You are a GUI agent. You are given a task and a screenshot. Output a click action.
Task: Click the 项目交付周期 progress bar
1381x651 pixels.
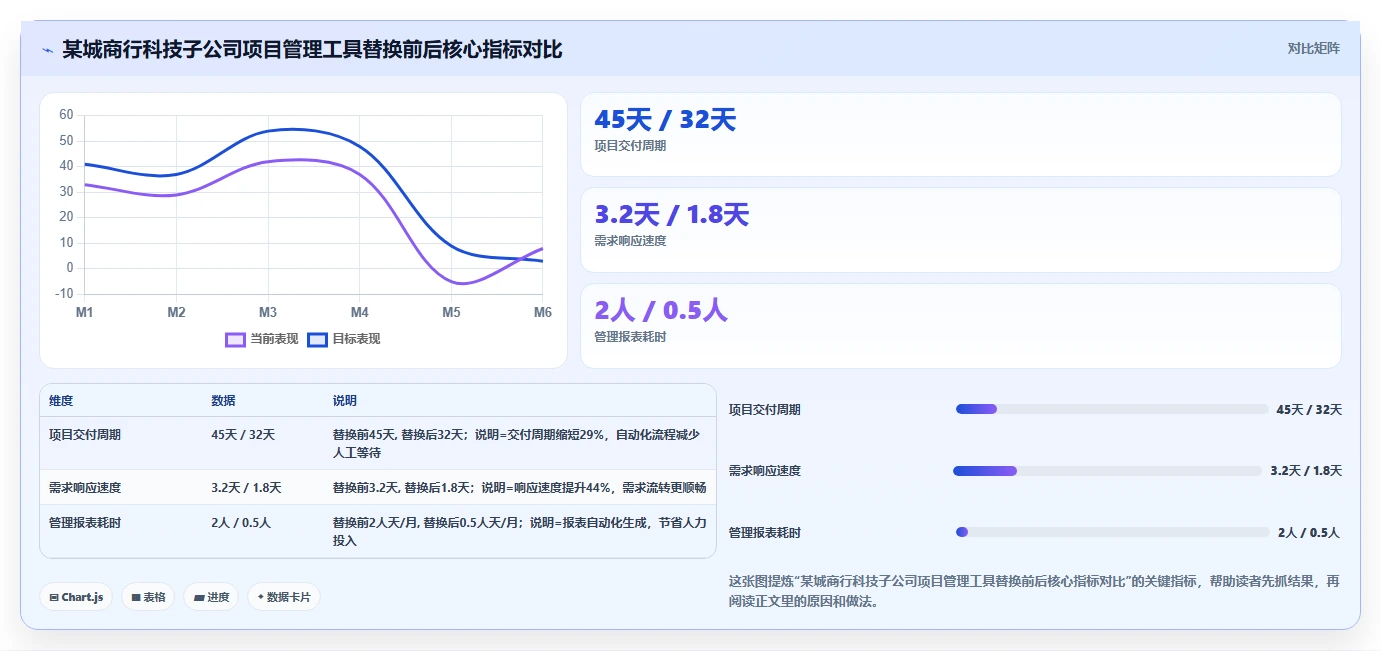pos(1111,409)
